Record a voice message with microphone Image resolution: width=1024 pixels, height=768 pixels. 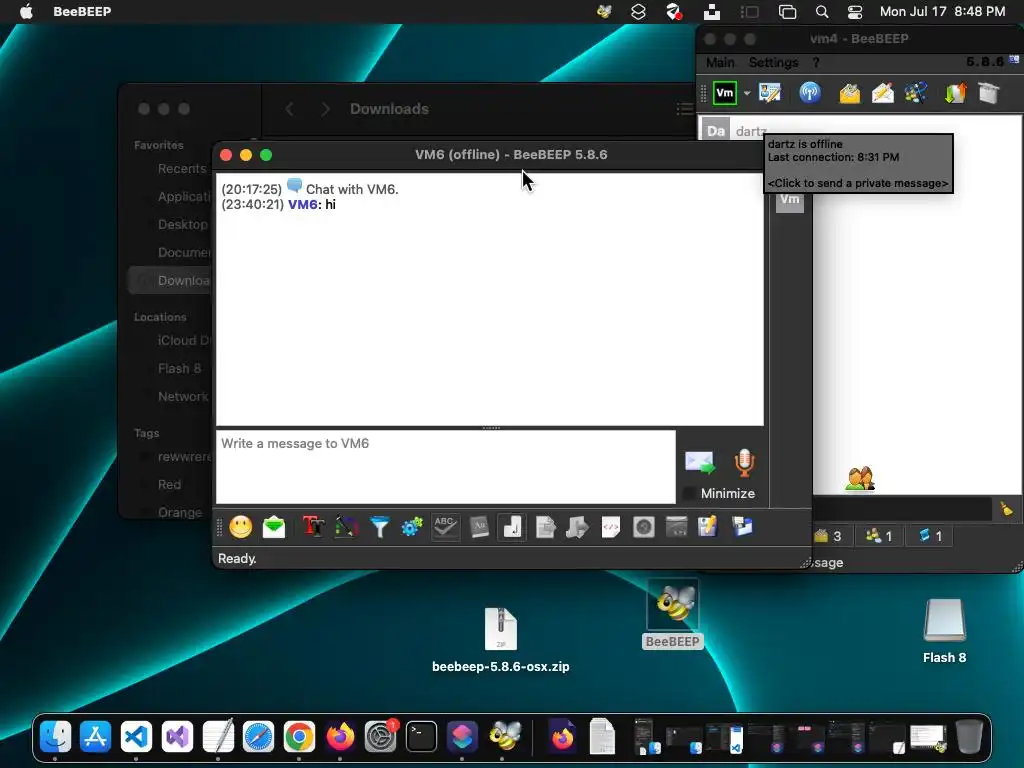744,462
